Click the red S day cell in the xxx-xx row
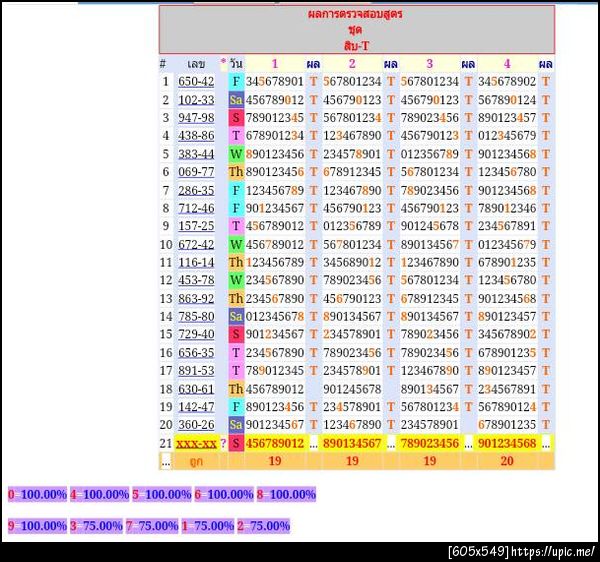 tap(236, 443)
